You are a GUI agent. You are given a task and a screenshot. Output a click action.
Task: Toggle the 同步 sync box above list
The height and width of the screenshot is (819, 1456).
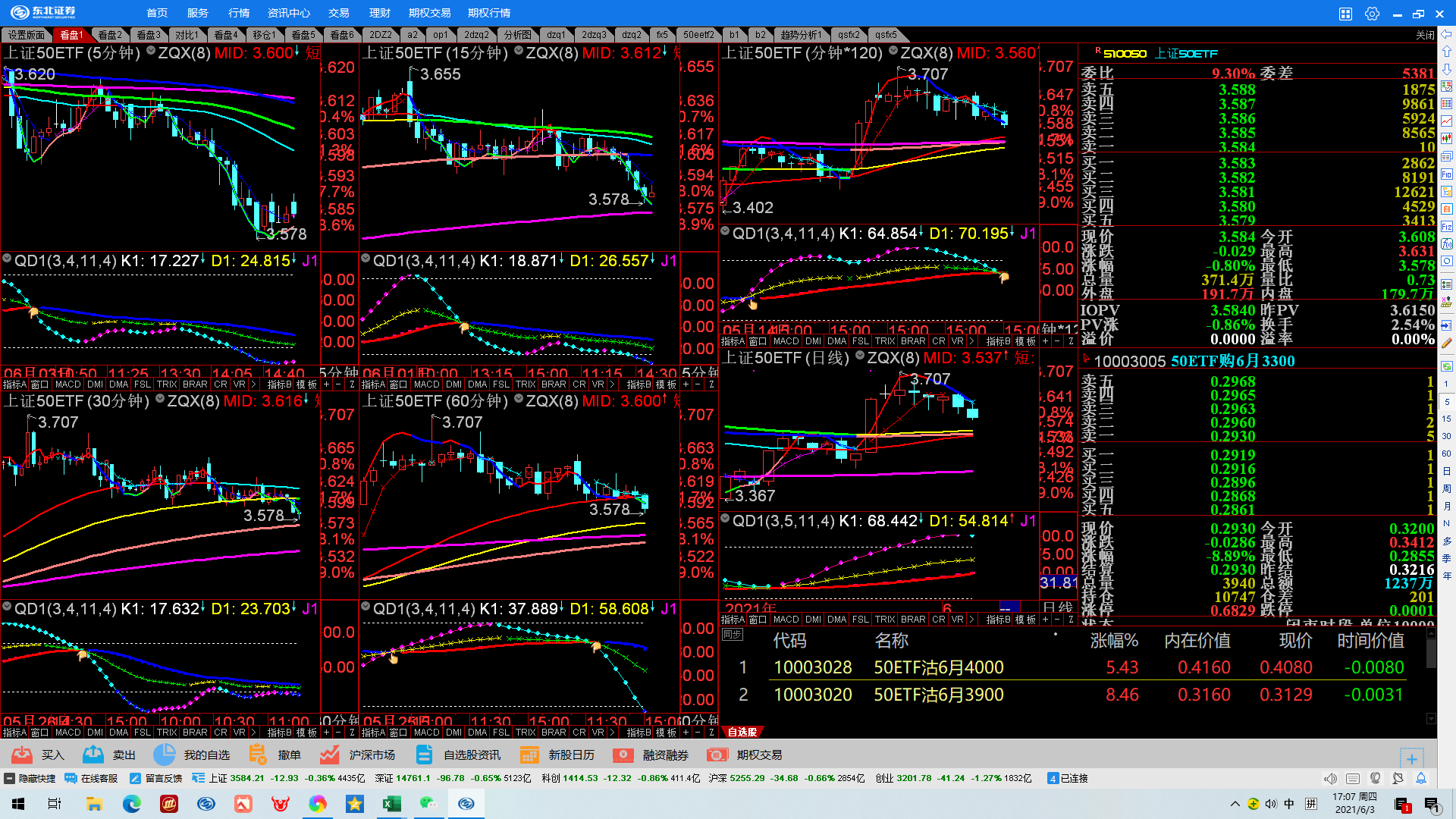coord(732,635)
